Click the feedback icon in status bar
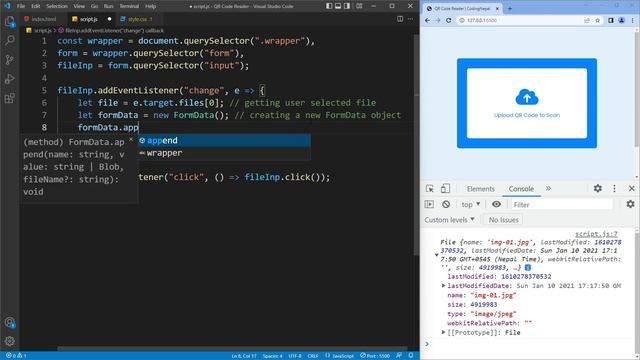Image resolution: width=640 pixels, height=360 pixels. (x=399, y=356)
